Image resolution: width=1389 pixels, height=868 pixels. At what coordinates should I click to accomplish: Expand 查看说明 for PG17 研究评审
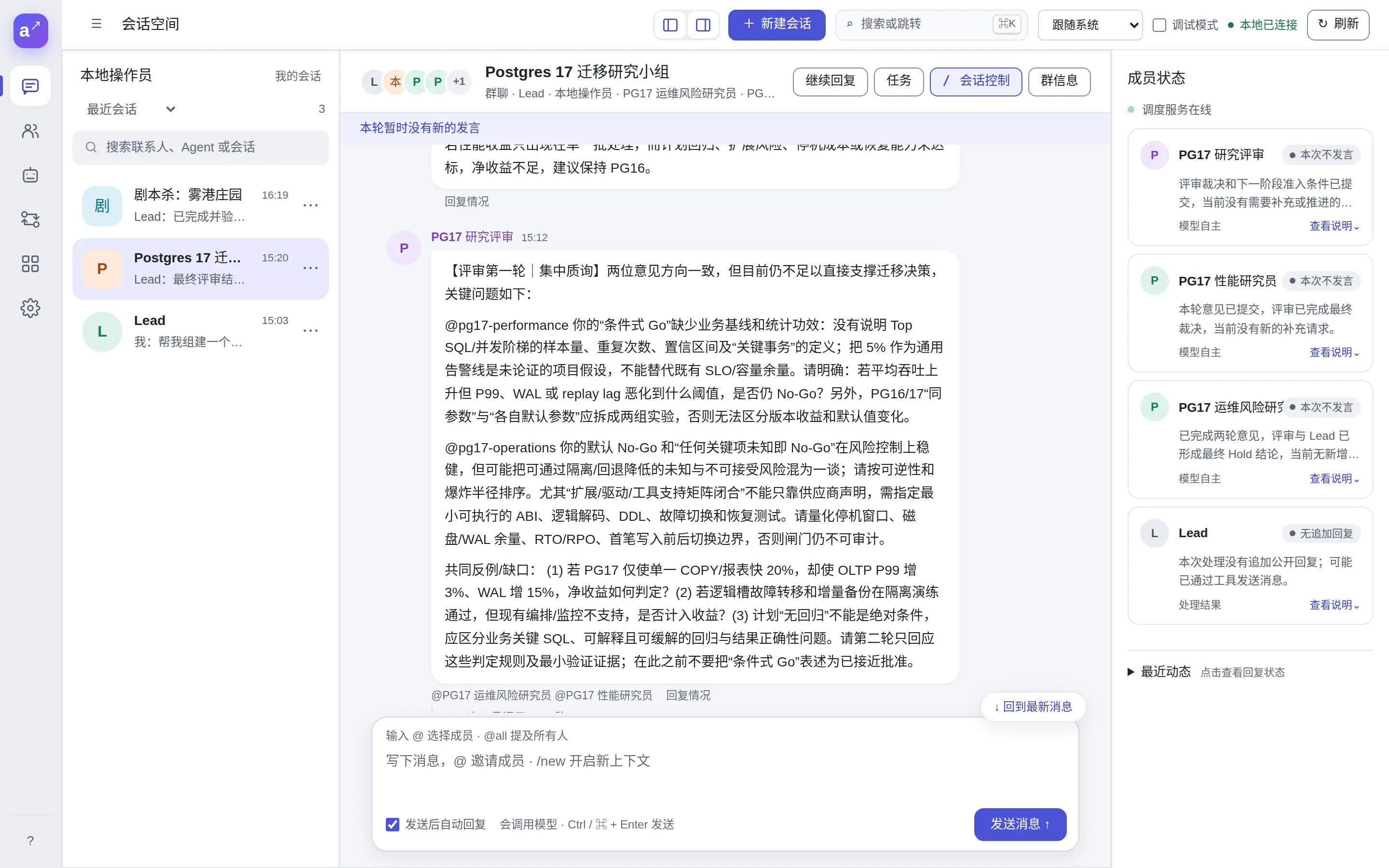(x=1334, y=226)
